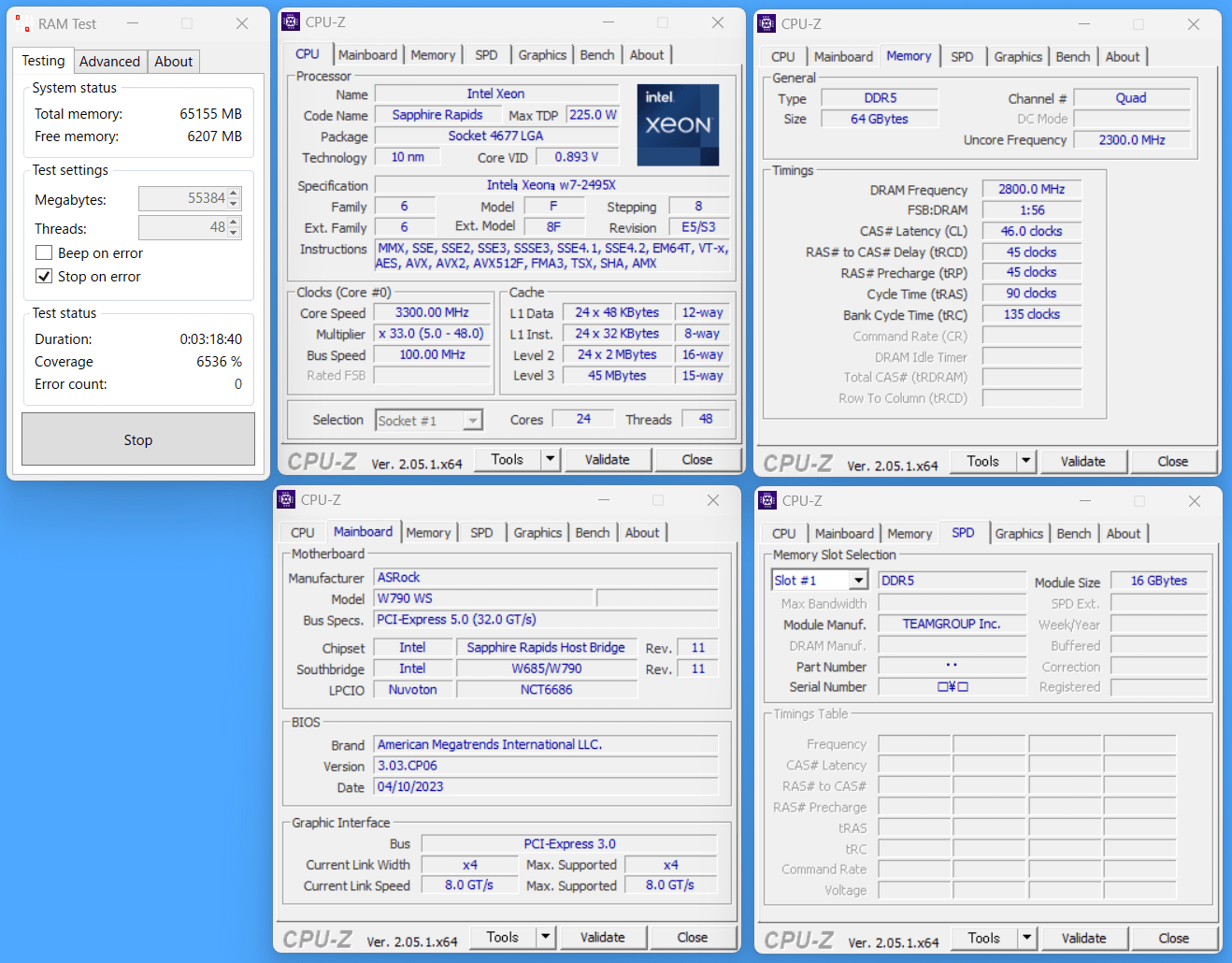
Task: Click Validate in the memory timings window
Action: tap(1083, 461)
